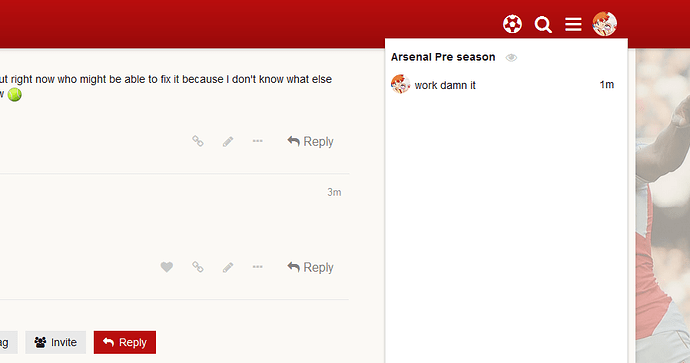Copy link icon on the second post
The height and width of the screenshot is (363, 690).
[198, 267]
